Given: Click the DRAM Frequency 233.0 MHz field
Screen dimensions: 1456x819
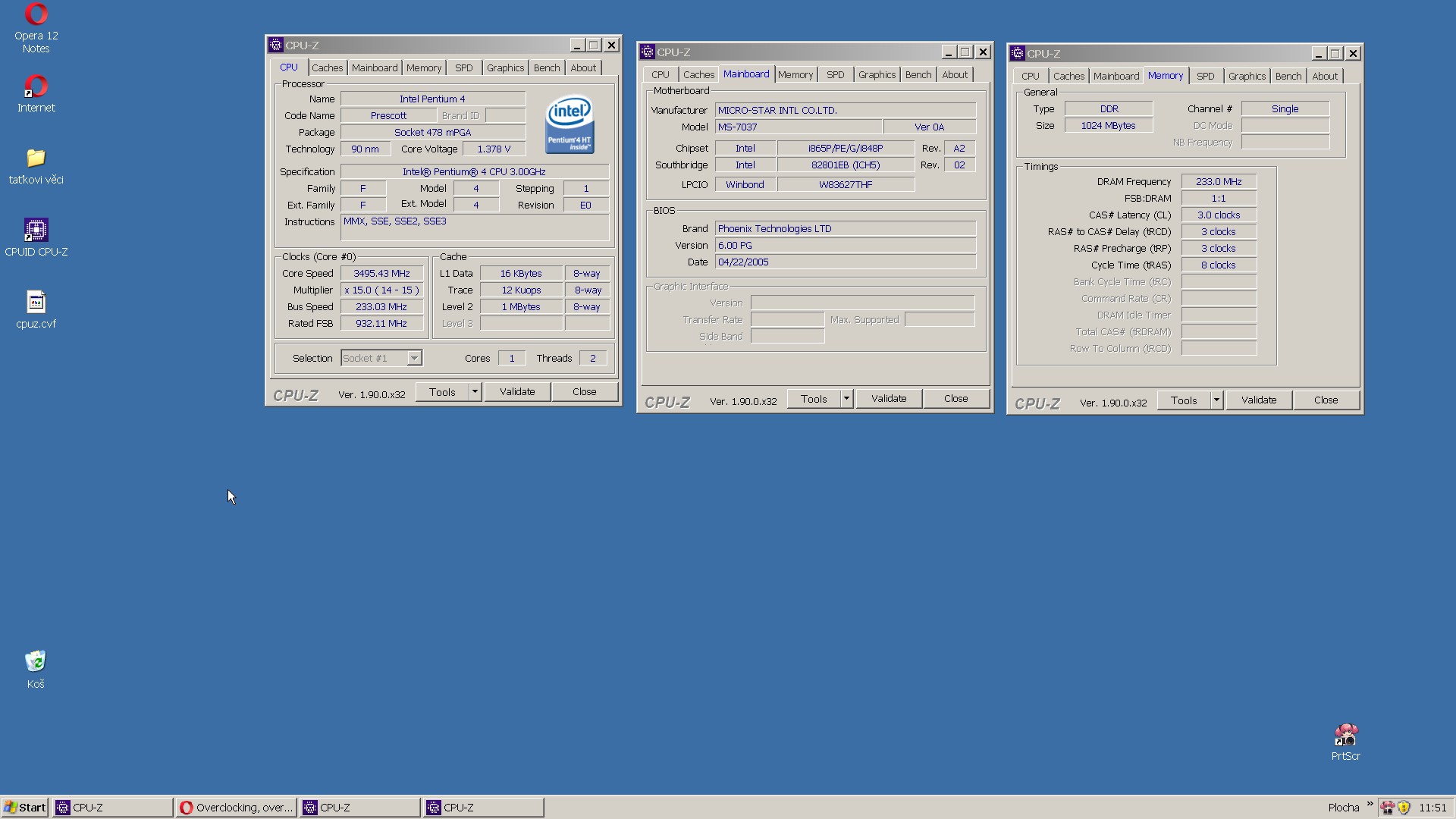Looking at the screenshot, I should [1219, 182].
